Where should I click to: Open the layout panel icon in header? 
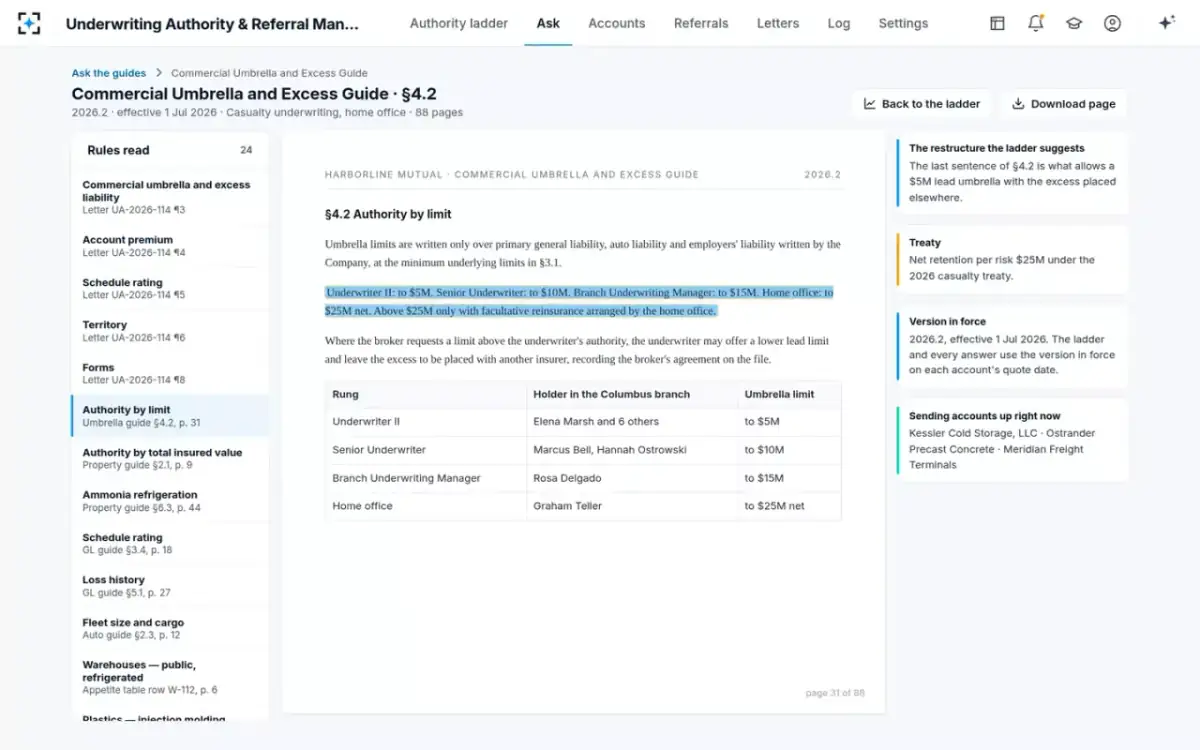(x=997, y=23)
